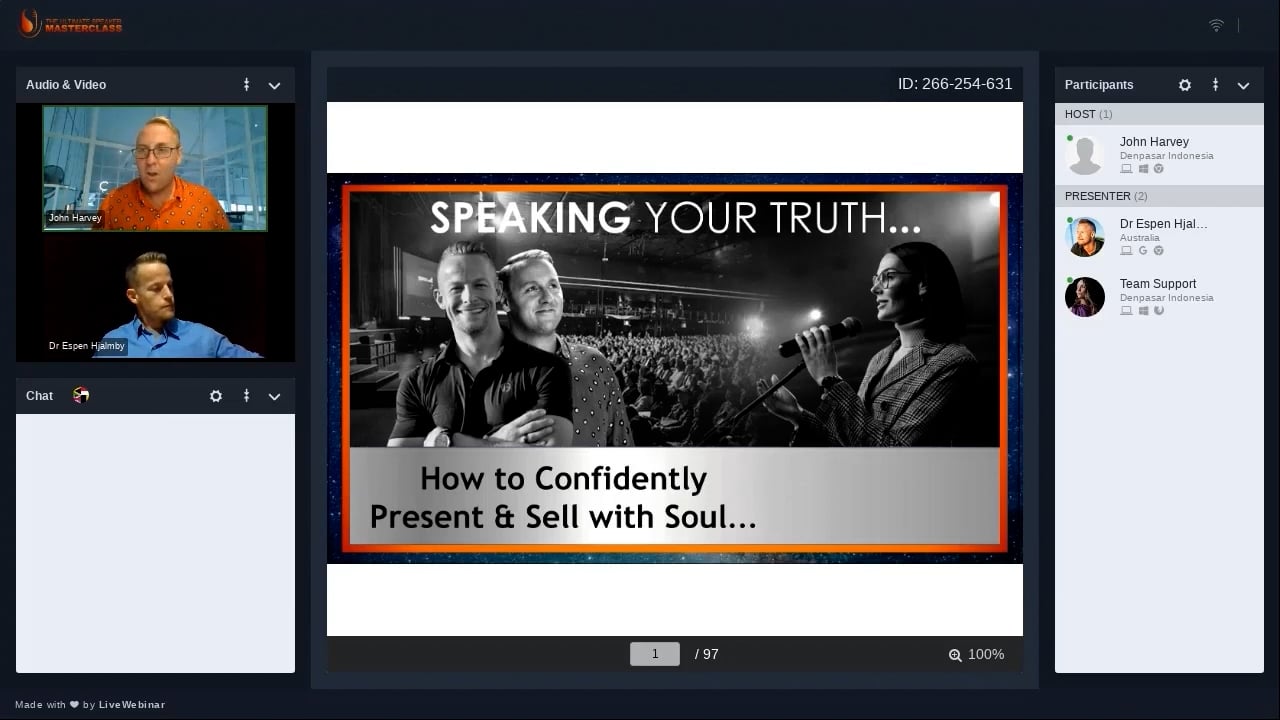Click the Speaking Your Truth presentation slide
The height and width of the screenshot is (720, 1280).
point(674,368)
